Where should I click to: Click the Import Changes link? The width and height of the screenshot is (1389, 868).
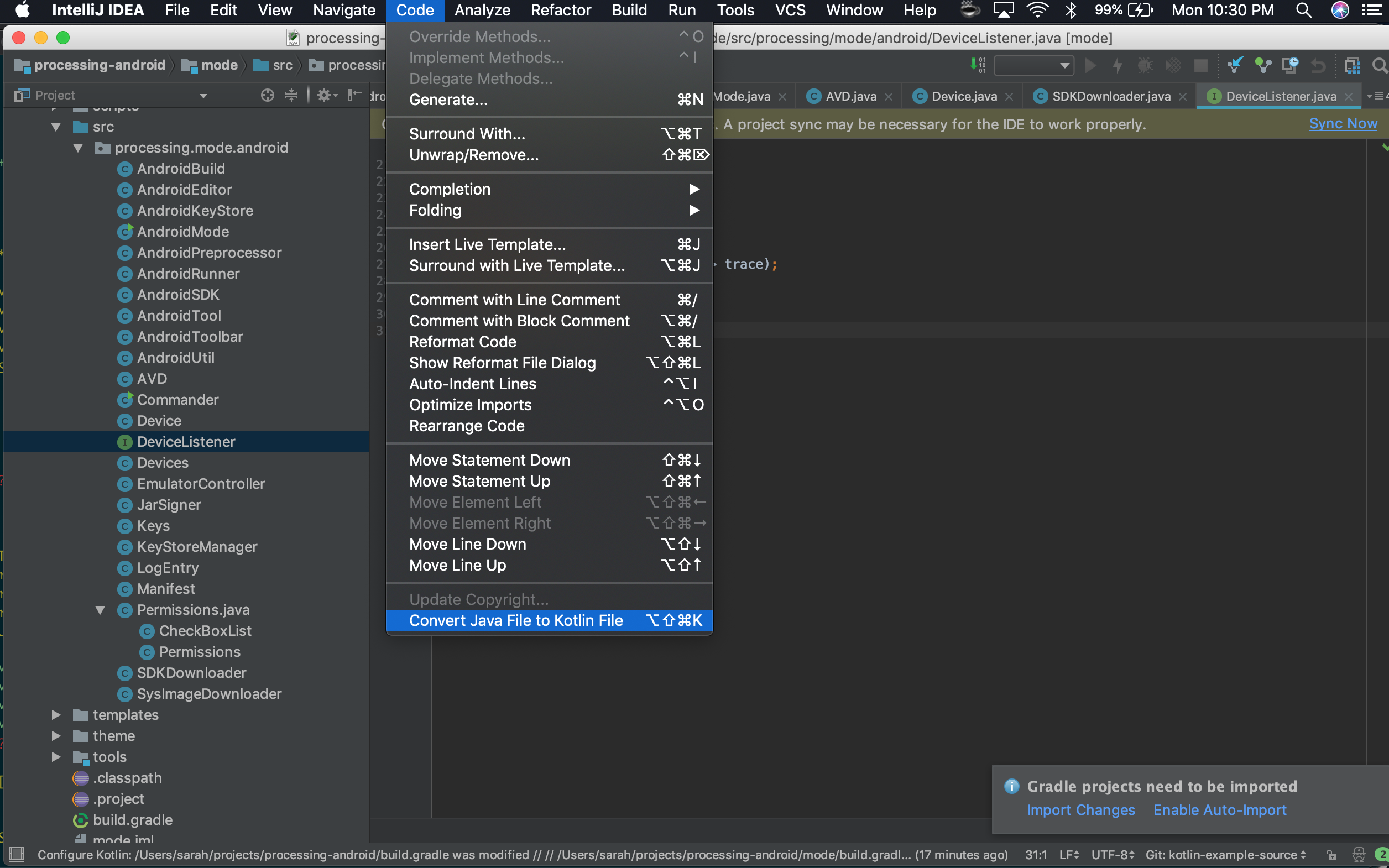(x=1080, y=810)
